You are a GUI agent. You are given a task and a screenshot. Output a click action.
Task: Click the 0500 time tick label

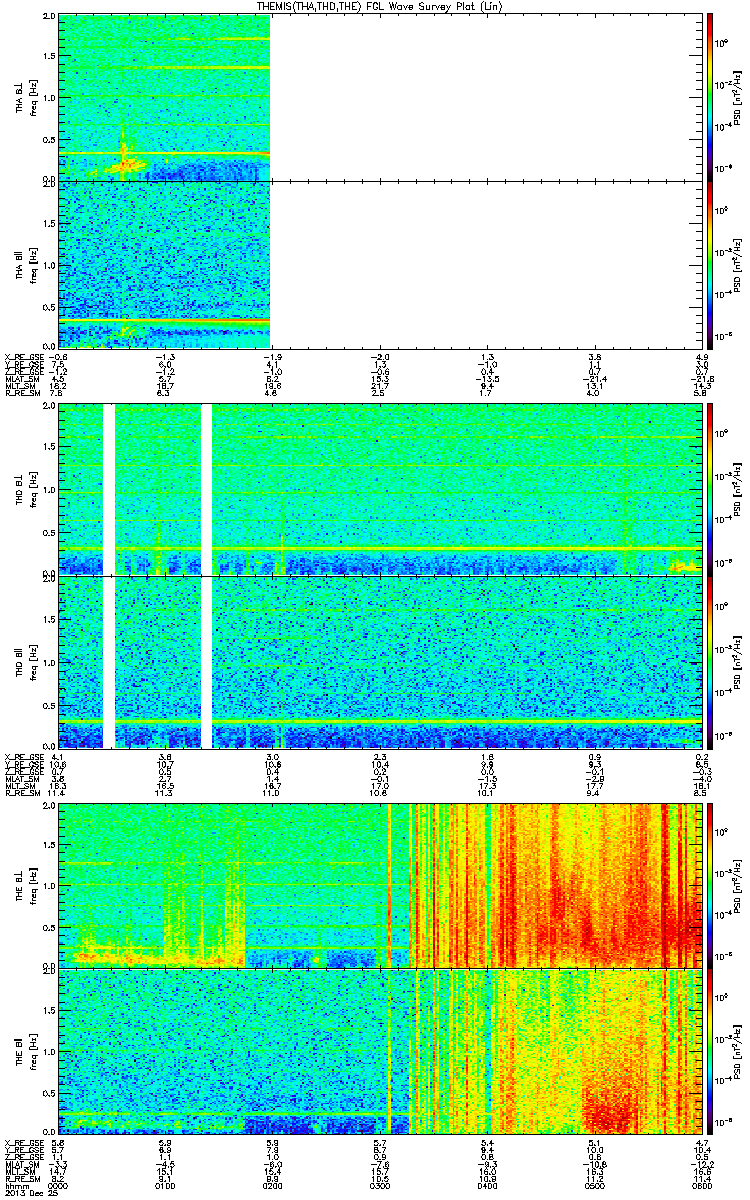pos(595,1185)
